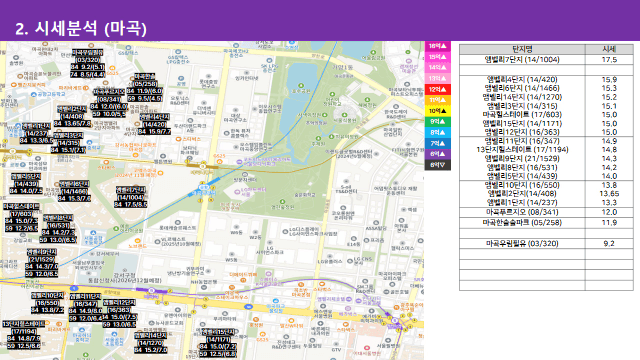Select the 마곡한솔솔파크 (05/258) table row
The height and width of the screenshot is (360, 640).
[546, 223]
